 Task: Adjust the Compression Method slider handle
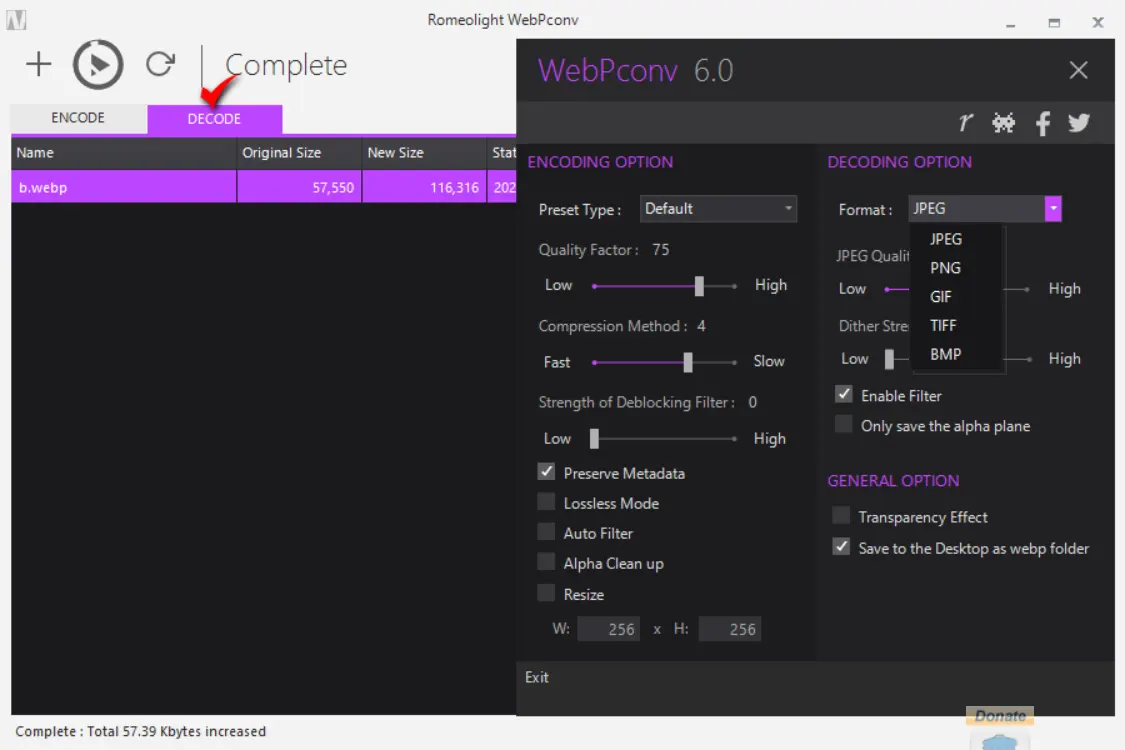[688, 362]
